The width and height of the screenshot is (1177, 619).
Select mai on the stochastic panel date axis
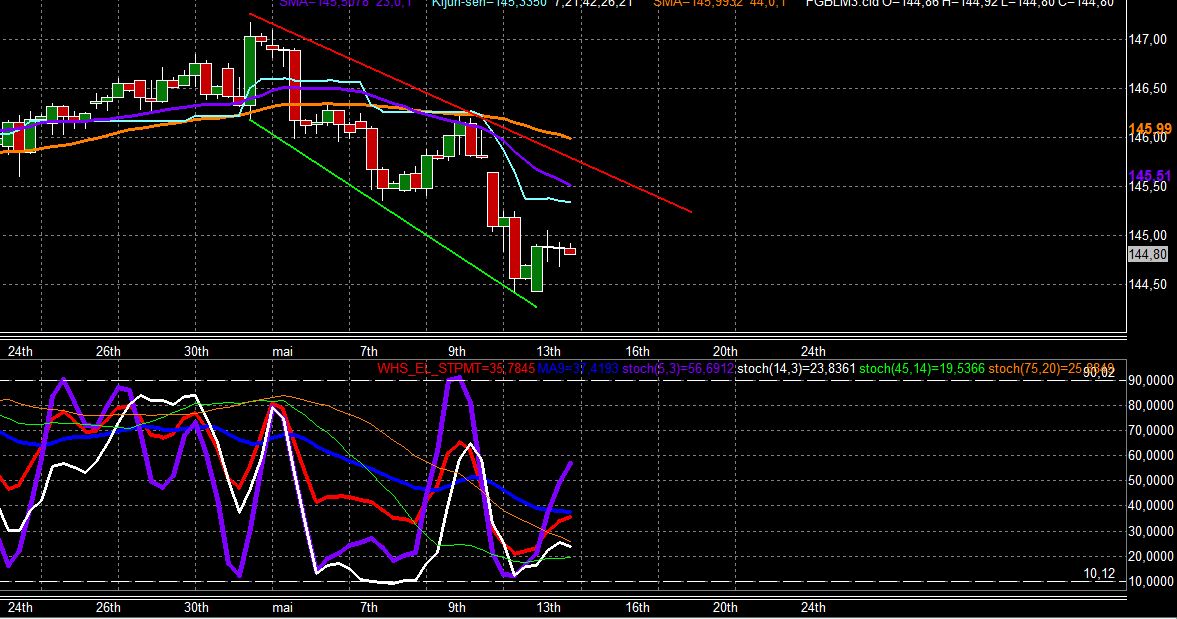coord(282,608)
